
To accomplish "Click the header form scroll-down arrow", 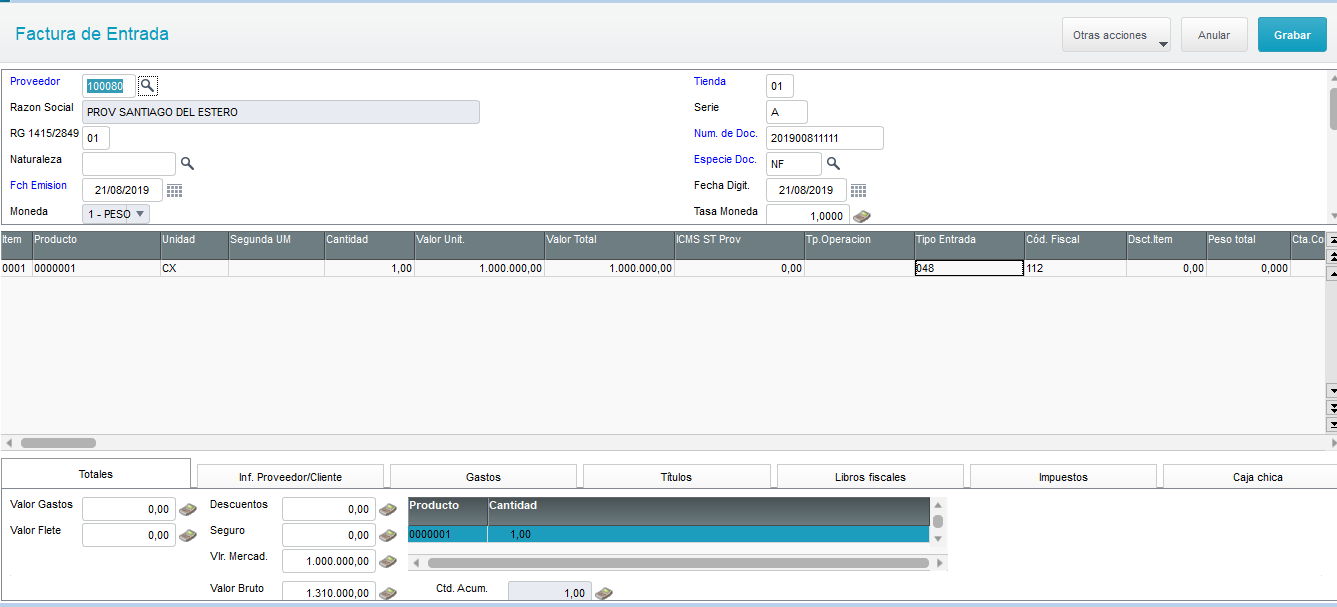I will pyautogui.click(x=1333, y=216).
